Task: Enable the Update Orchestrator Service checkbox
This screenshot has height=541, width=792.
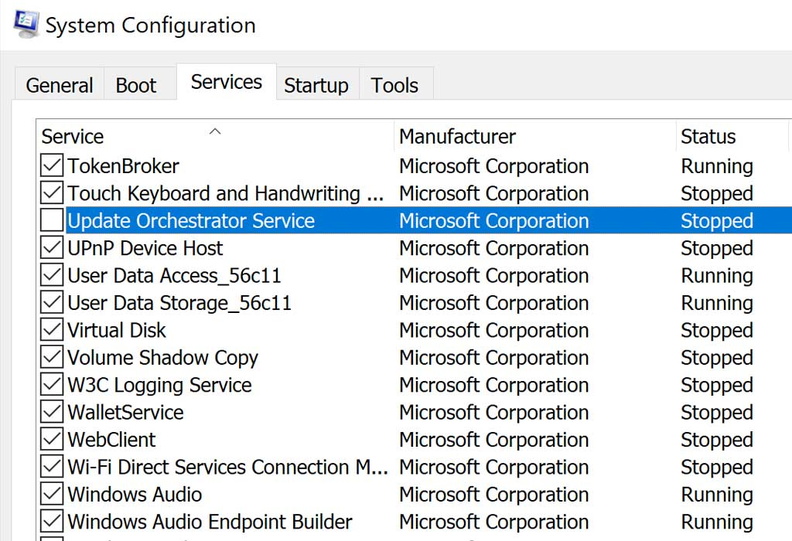Action: (52, 220)
